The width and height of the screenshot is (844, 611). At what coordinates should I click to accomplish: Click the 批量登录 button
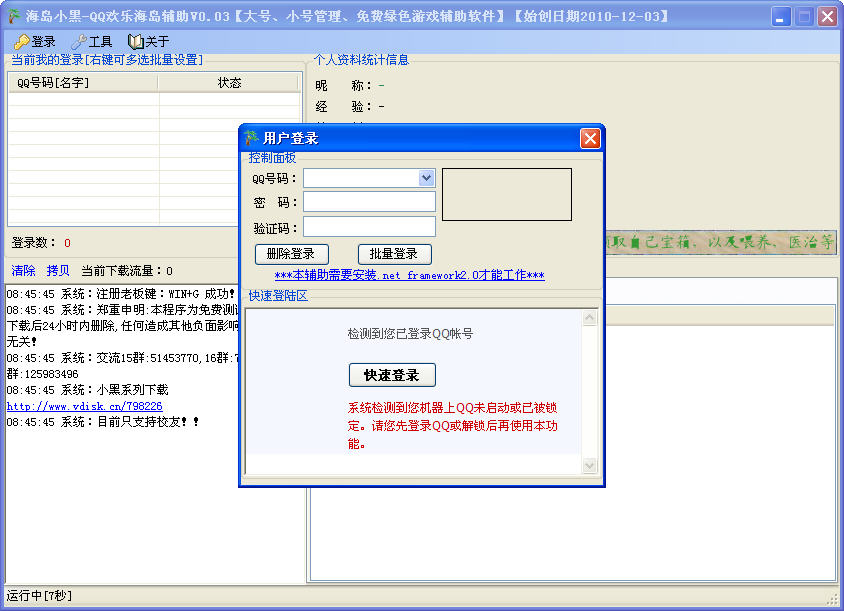tap(395, 254)
